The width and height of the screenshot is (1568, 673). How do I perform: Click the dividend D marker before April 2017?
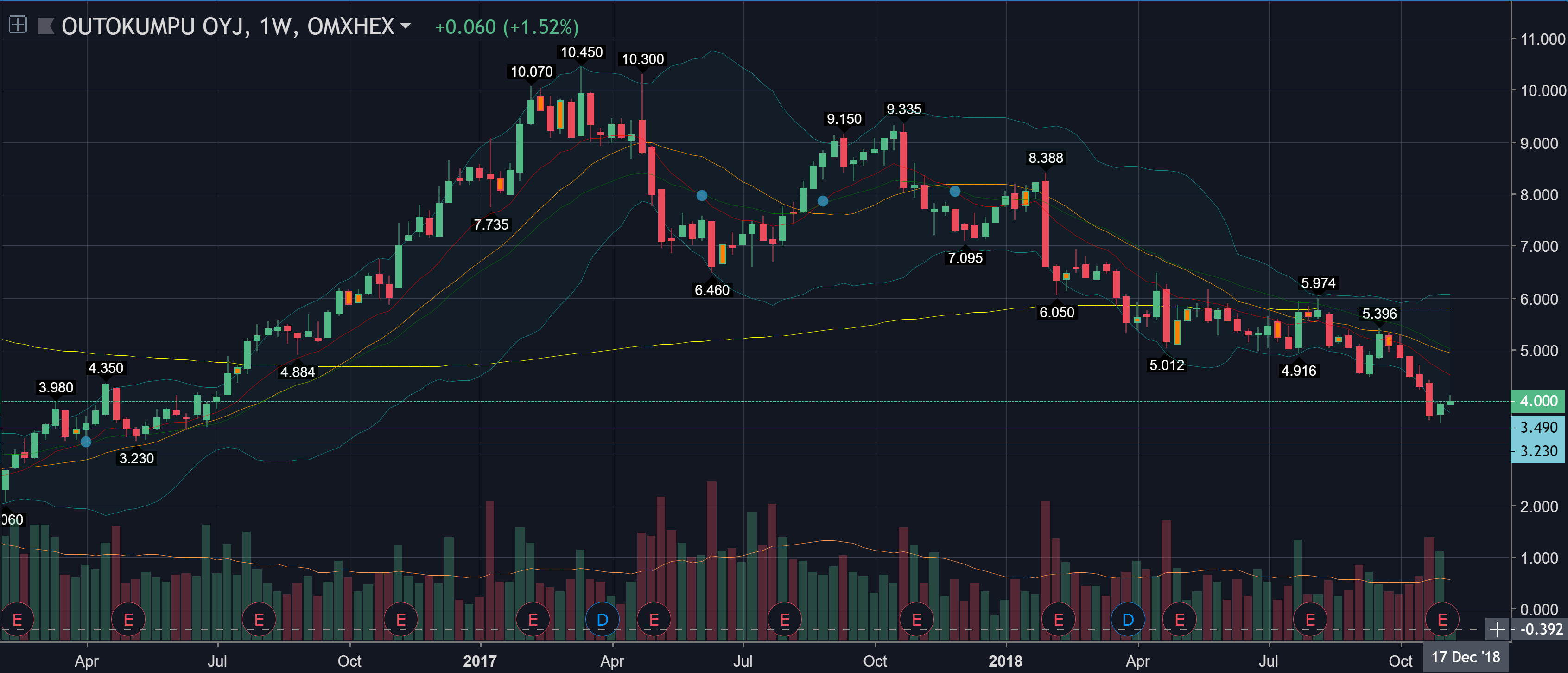click(x=602, y=620)
